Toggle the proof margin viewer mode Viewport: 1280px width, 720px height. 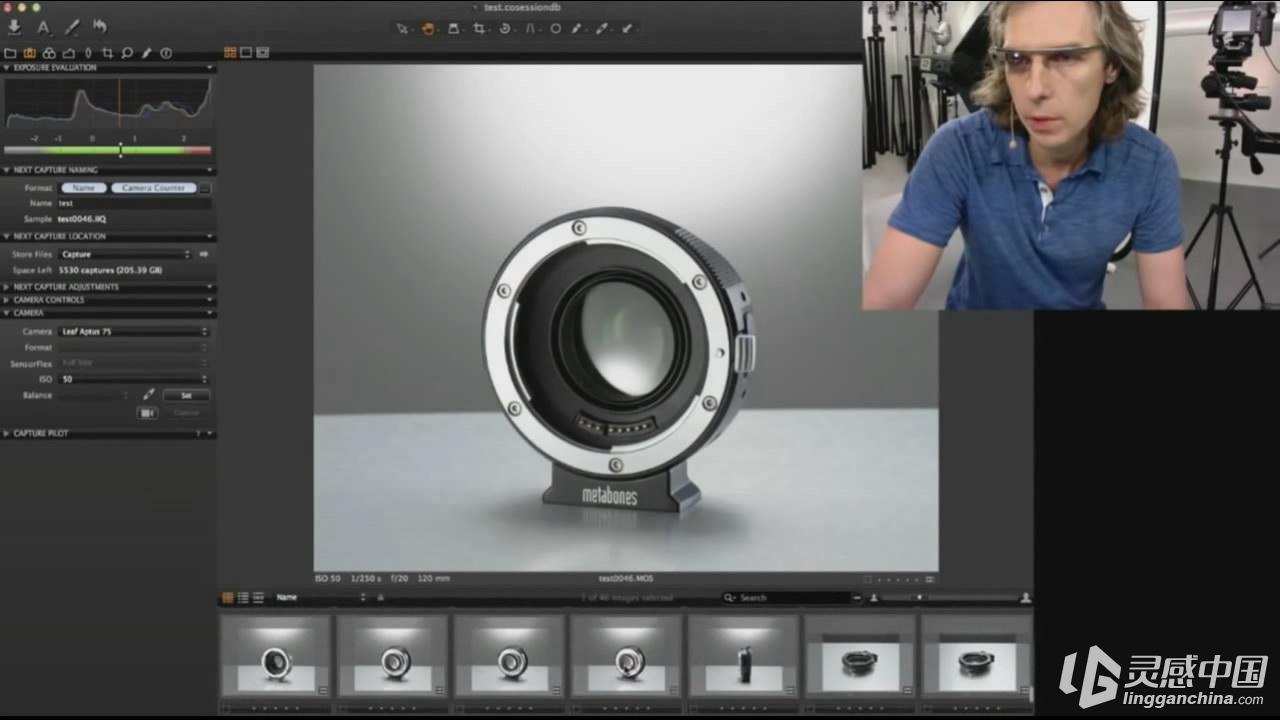(x=262, y=52)
